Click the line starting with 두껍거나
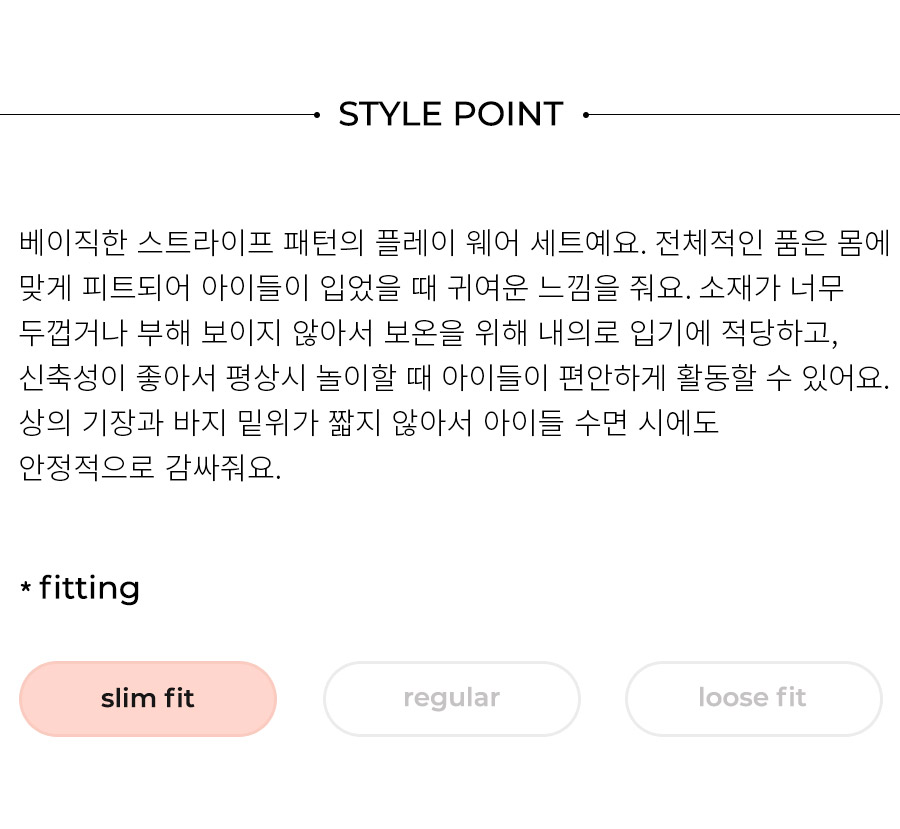Image resolution: width=900 pixels, height=829 pixels. click(429, 333)
